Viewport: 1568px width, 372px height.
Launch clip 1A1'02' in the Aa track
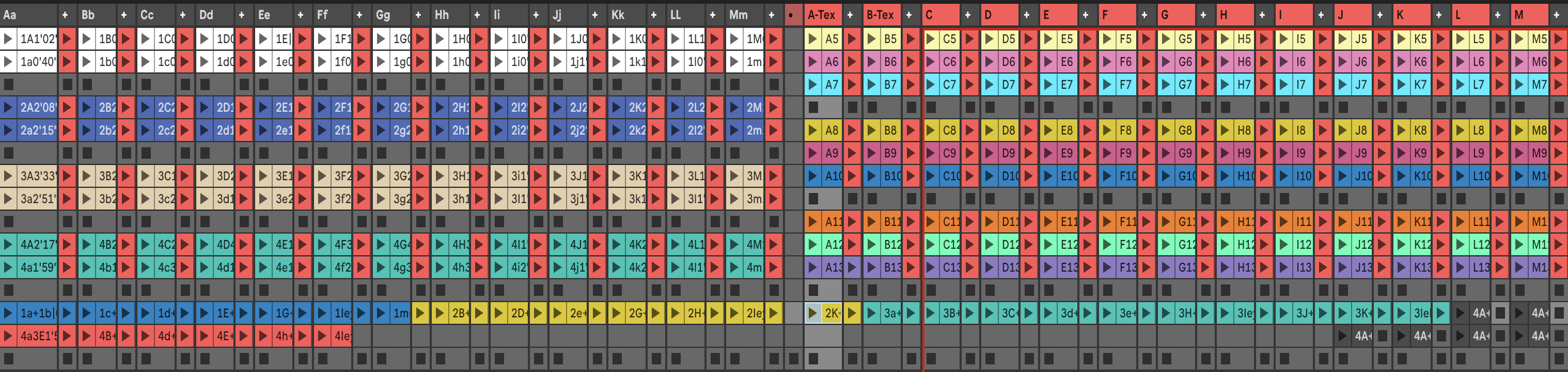8,40
